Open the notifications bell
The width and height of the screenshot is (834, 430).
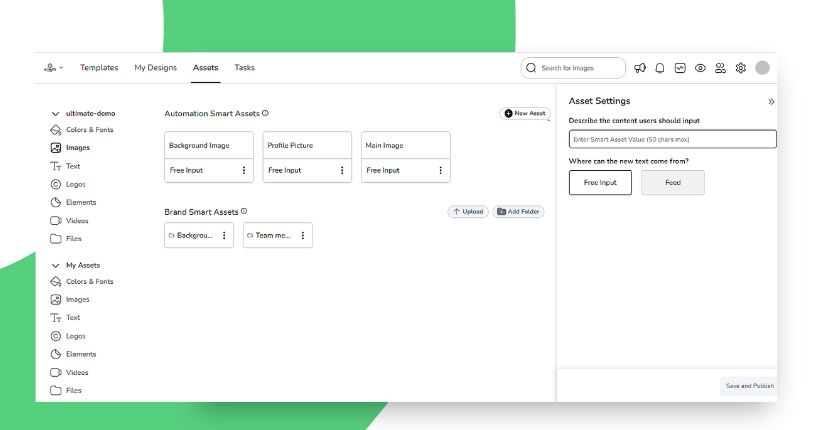[660, 68]
